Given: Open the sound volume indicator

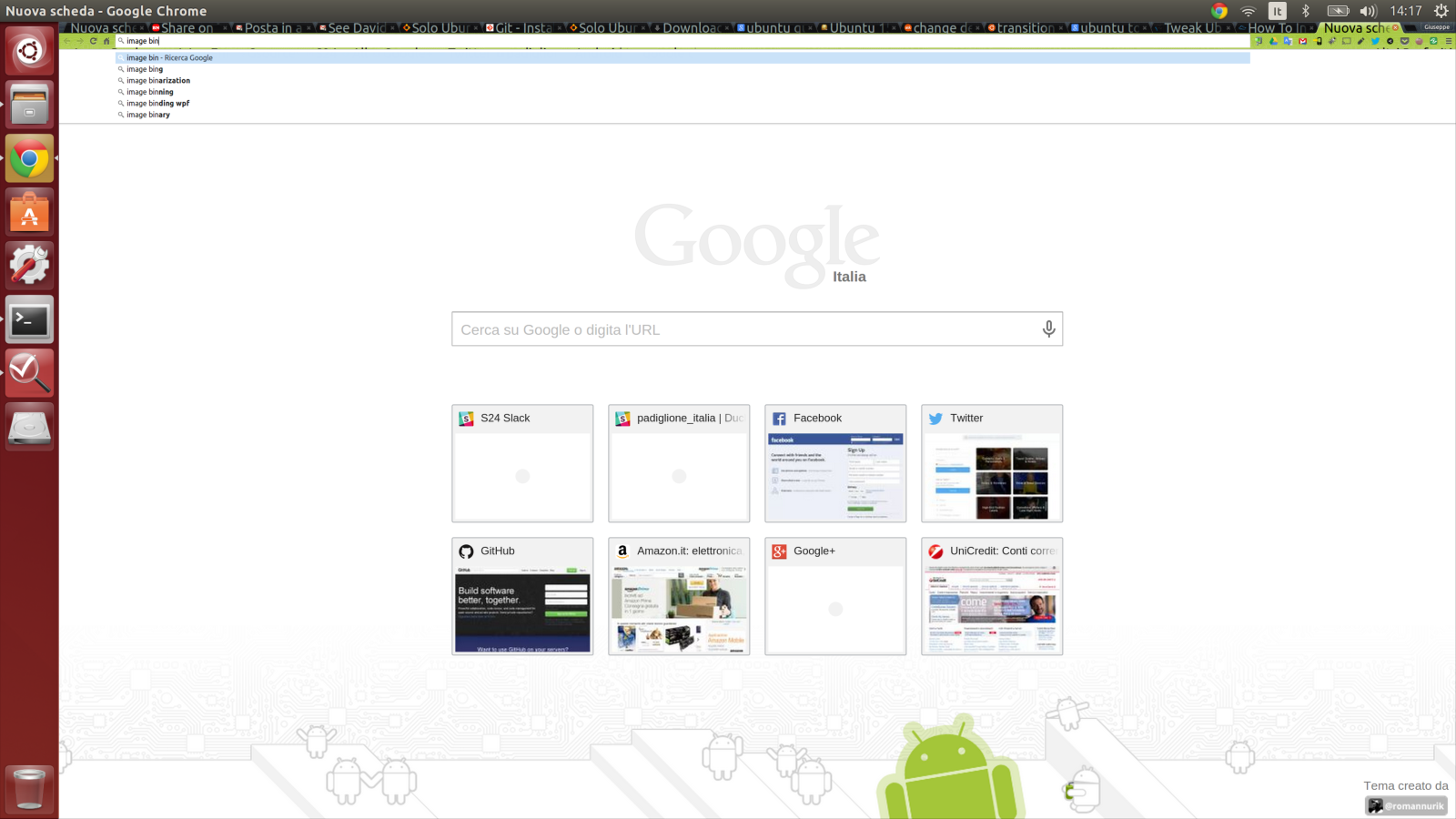Looking at the screenshot, I should (1368, 11).
